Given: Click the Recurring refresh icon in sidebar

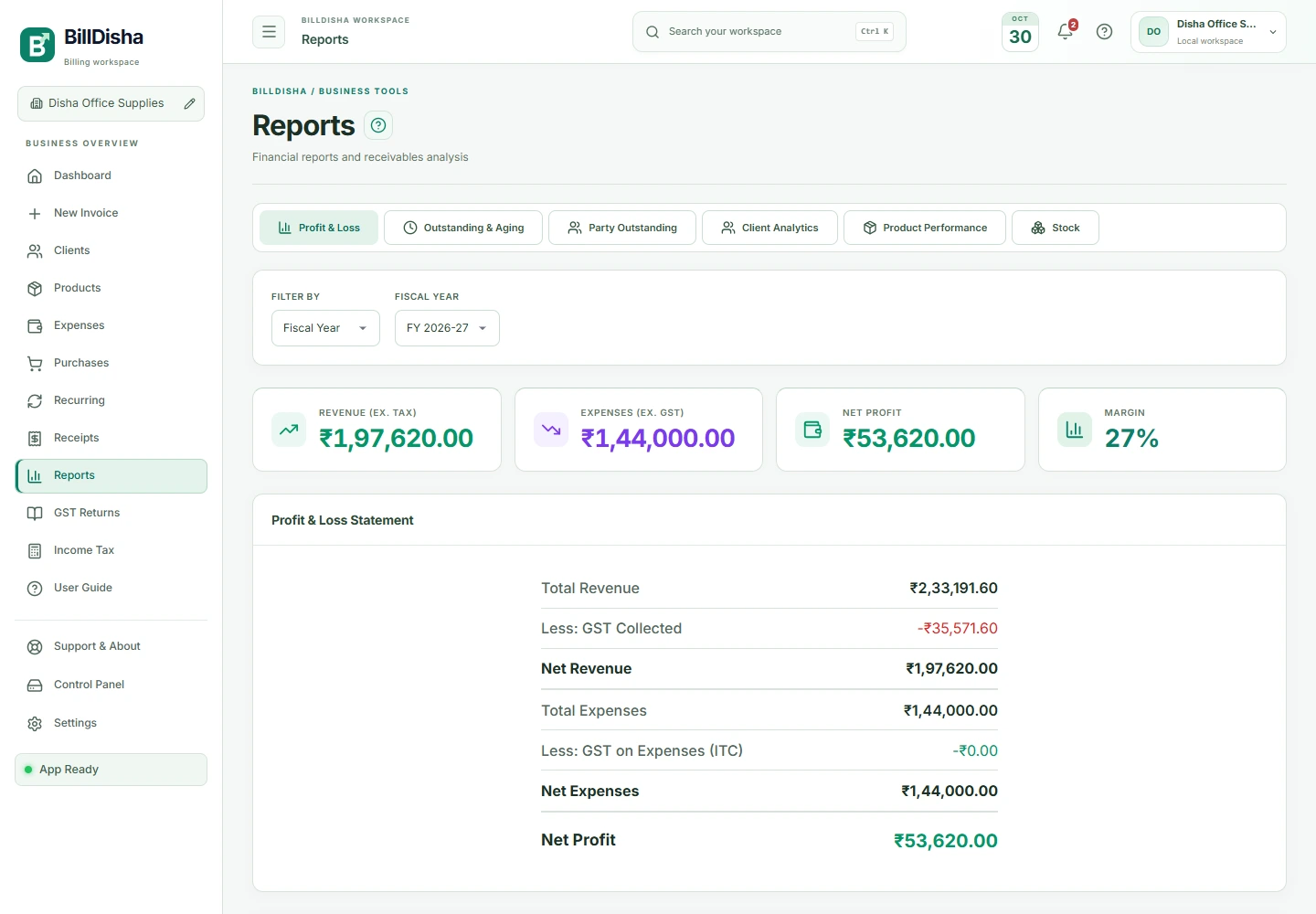Looking at the screenshot, I should [35, 400].
